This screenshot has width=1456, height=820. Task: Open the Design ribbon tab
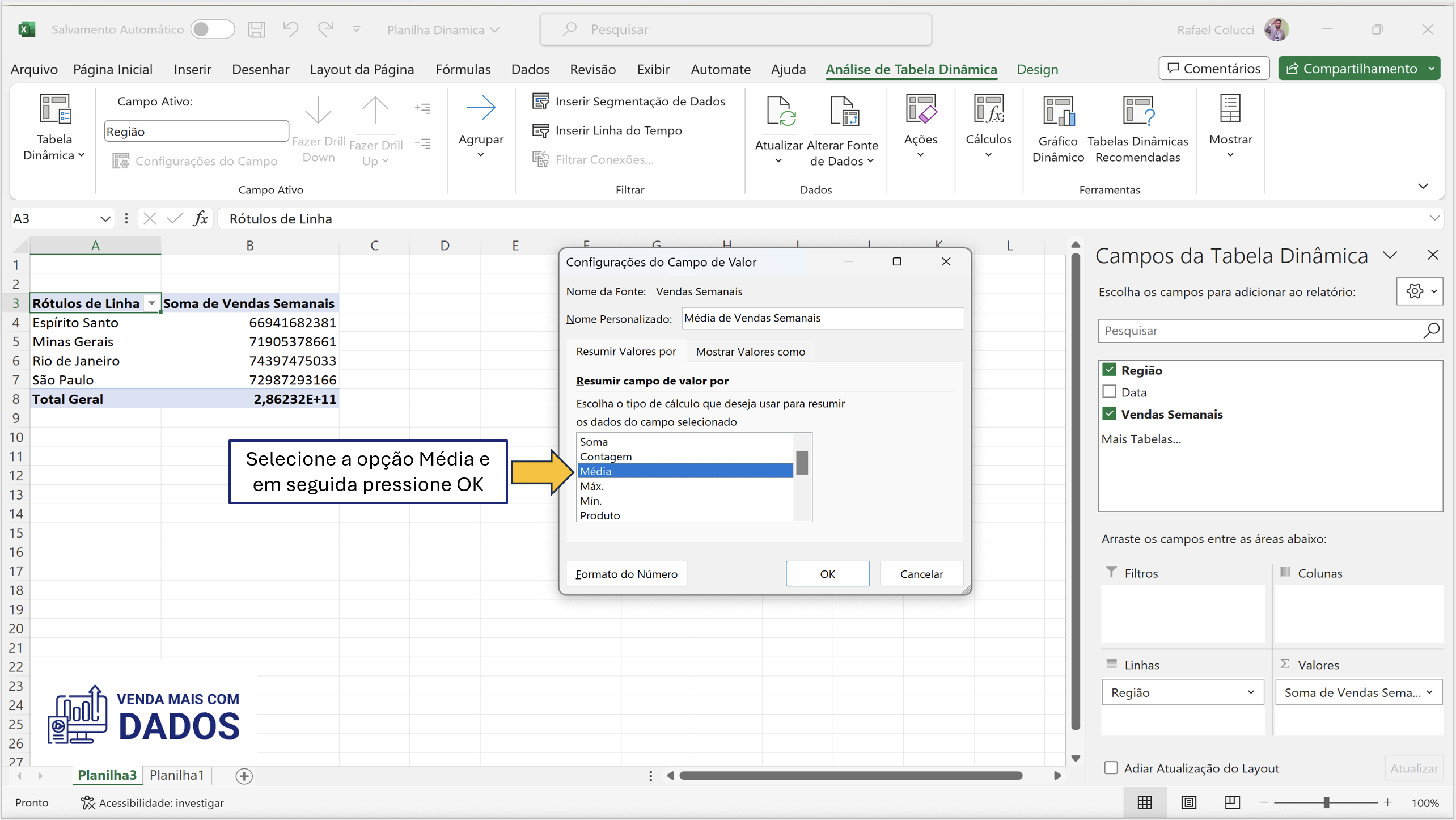click(1037, 69)
